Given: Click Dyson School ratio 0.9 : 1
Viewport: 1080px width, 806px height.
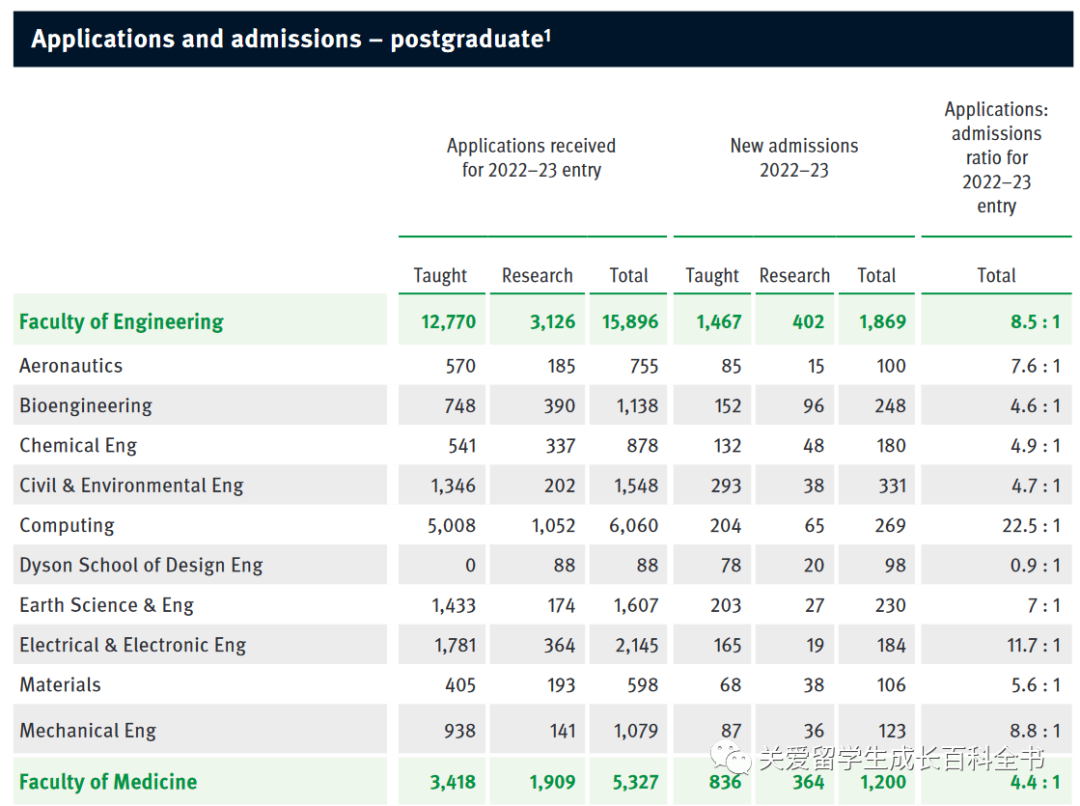Looking at the screenshot, I should pyautogui.click(x=1035, y=566).
